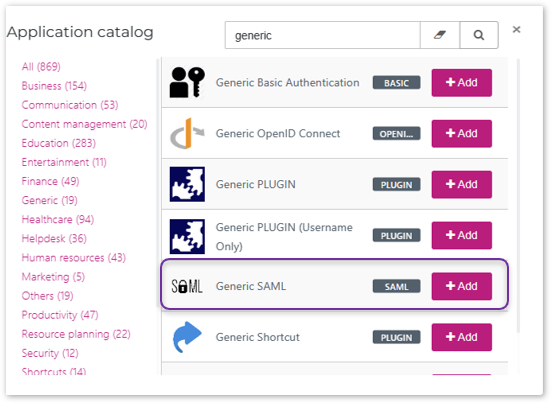Screen dimensions: 552x403
Task: Select the Generic (19) category
Action: coord(49,200)
